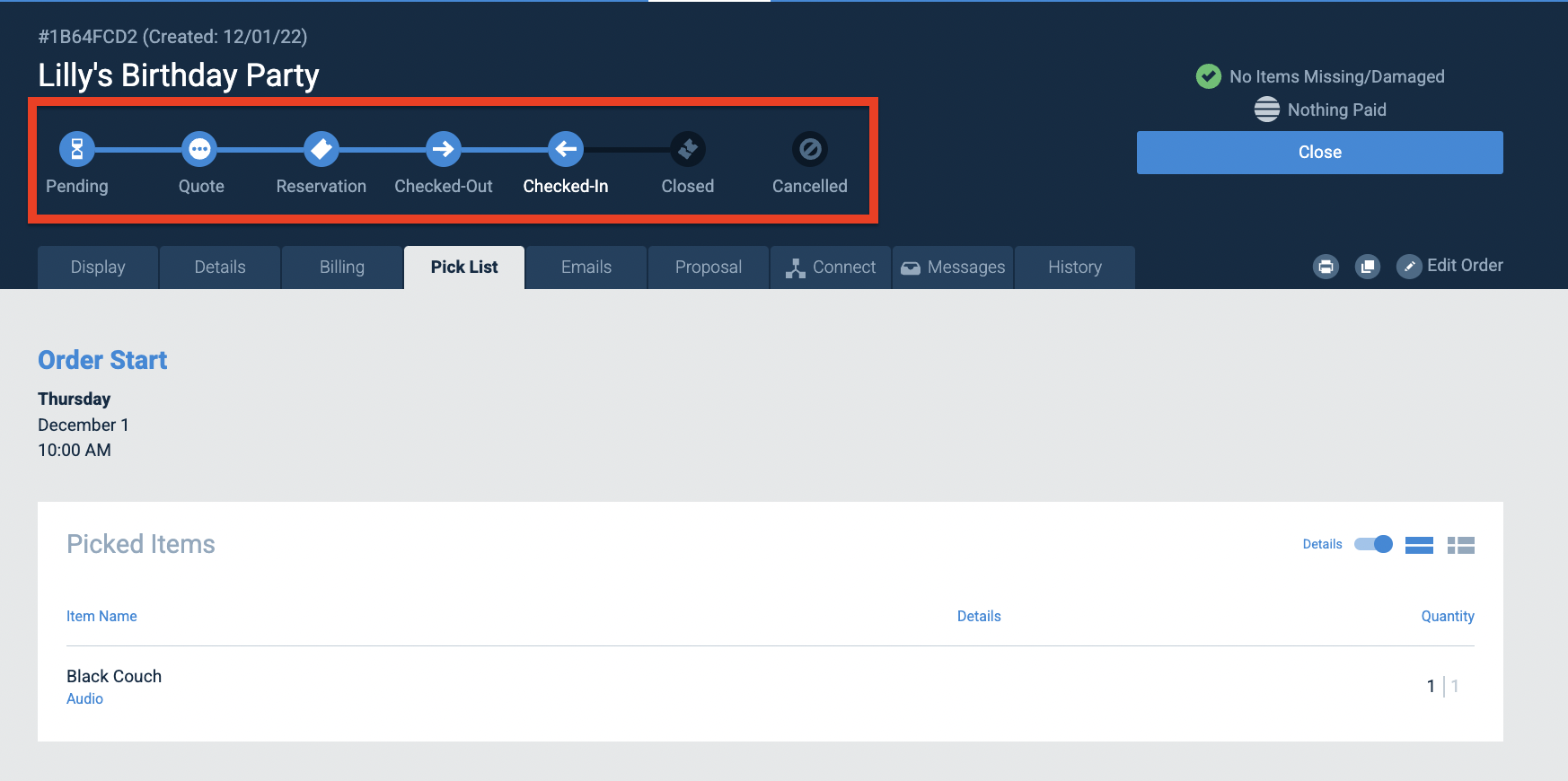Image resolution: width=1568 pixels, height=781 pixels.
Task: Click the Details label beside the switch
Action: [1322, 544]
